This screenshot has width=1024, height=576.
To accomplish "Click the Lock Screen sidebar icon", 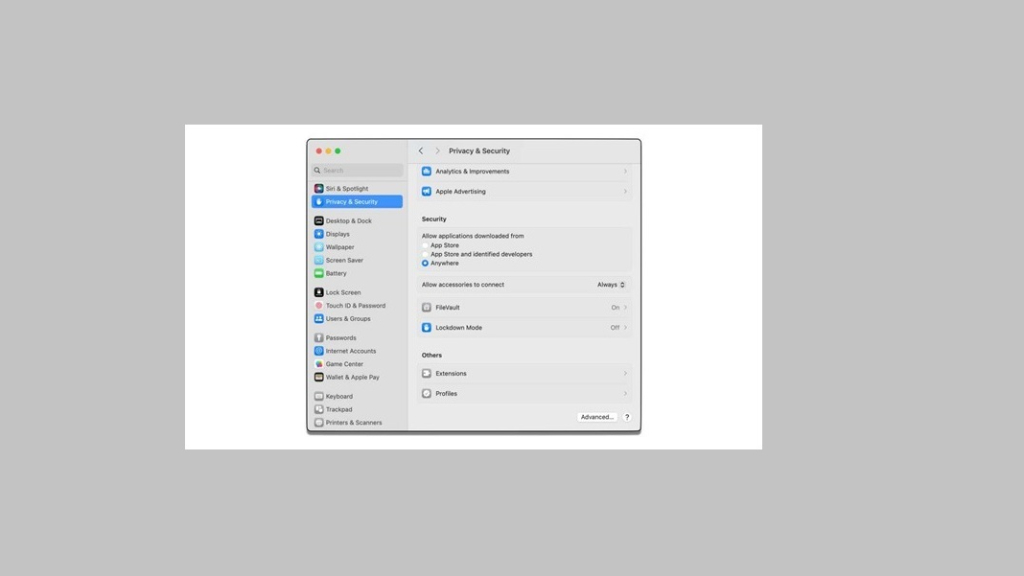I will [319, 292].
